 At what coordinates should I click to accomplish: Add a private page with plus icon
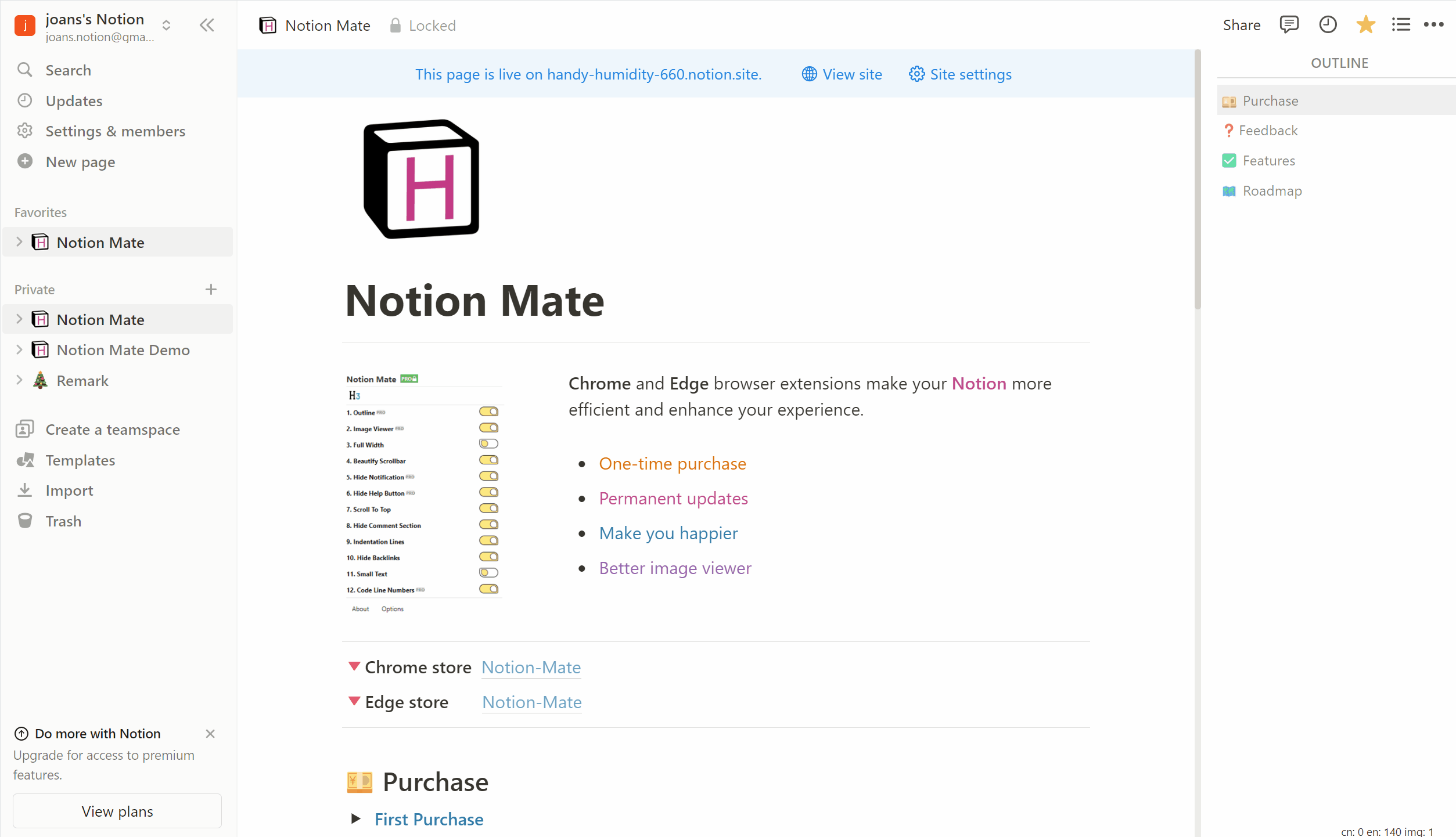[211, 289]
